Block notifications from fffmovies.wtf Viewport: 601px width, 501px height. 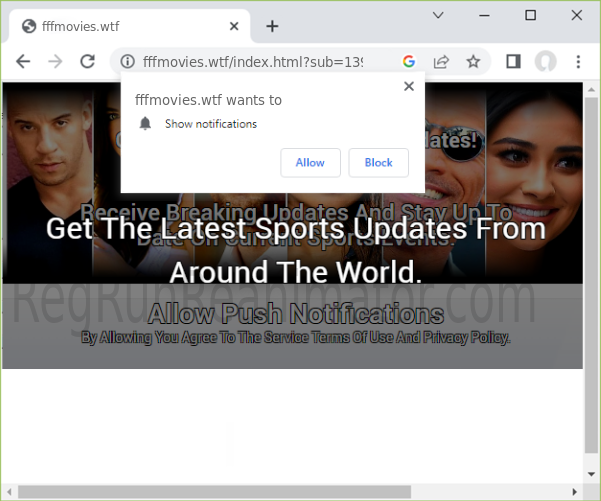[x=378, y=163]
